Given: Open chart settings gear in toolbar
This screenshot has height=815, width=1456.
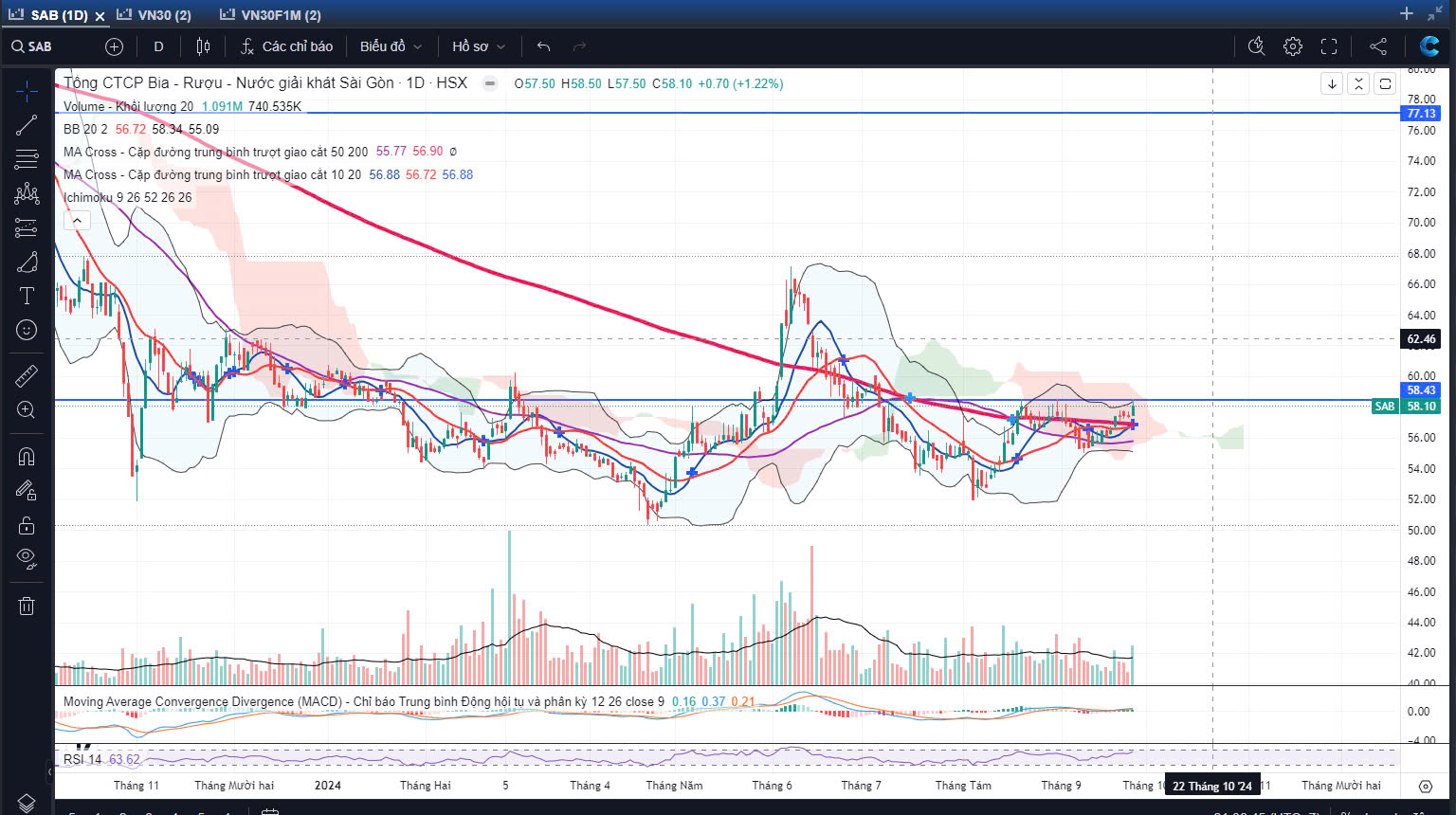Looking at the screenshot, I should point(1293,46).
